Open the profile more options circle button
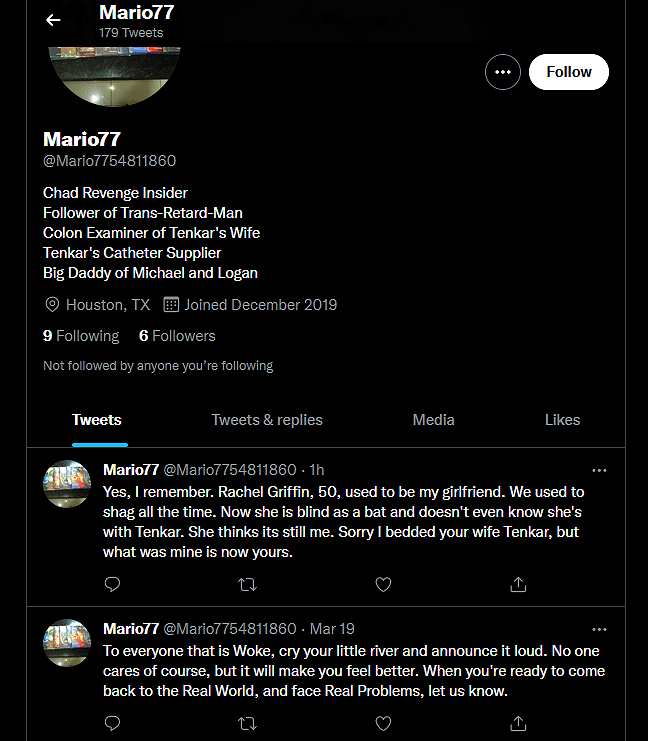Screen dimensions: 648x741 pyautogui.click(x=502, y=72)
